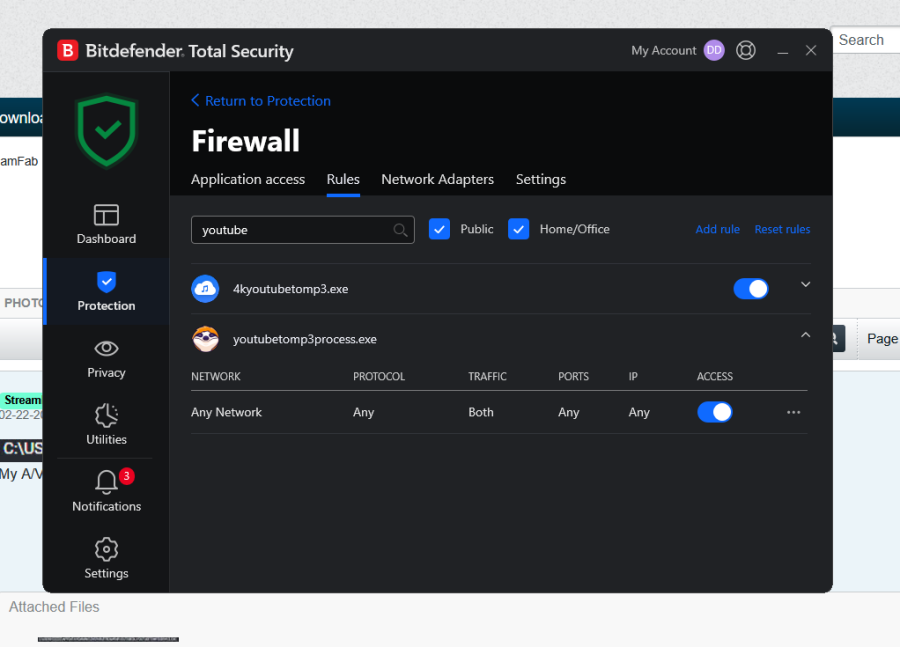
Task: Click the DD account avatar
Action: [x=714, y=50]
